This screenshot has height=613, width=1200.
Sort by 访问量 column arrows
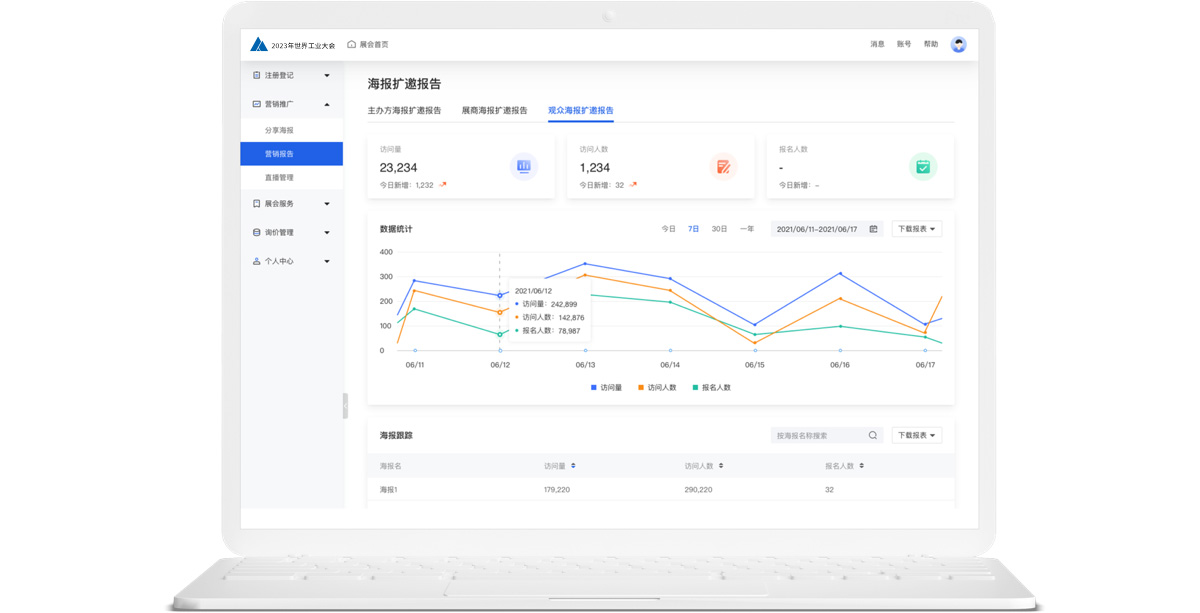tap(573, 466)
